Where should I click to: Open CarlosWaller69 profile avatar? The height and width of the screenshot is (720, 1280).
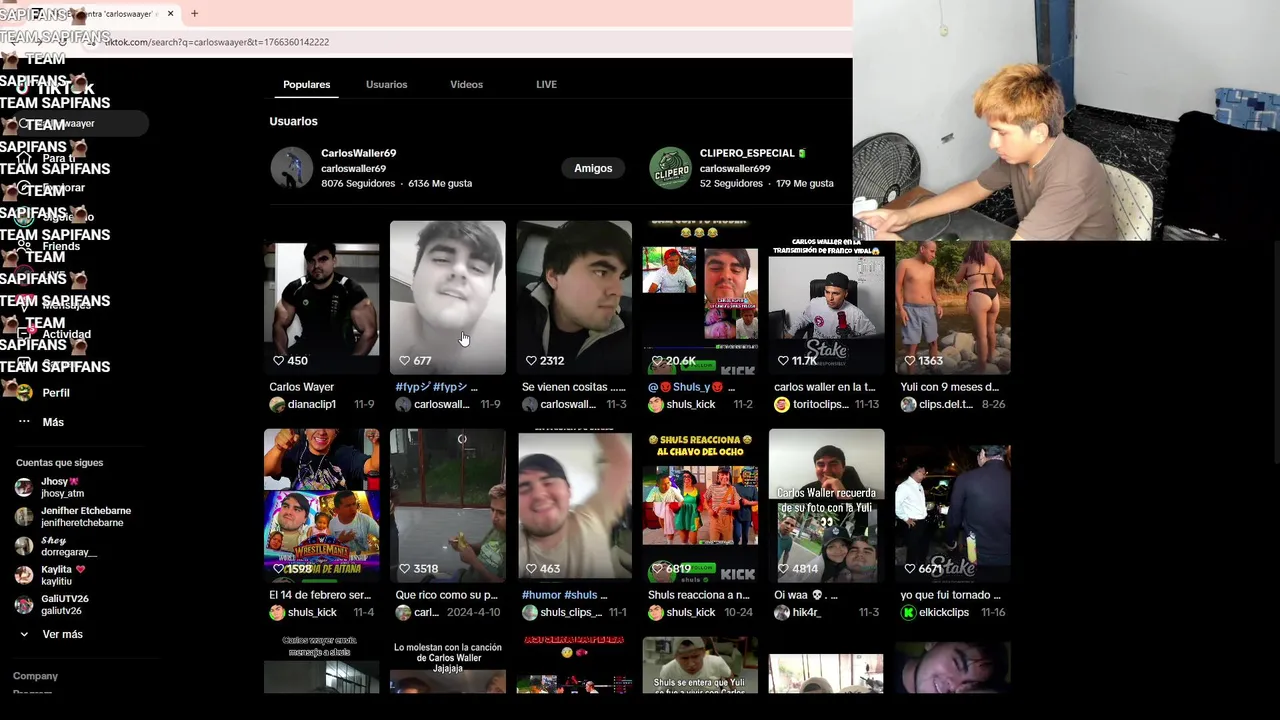pyautogui.click(x=292, y=168)
